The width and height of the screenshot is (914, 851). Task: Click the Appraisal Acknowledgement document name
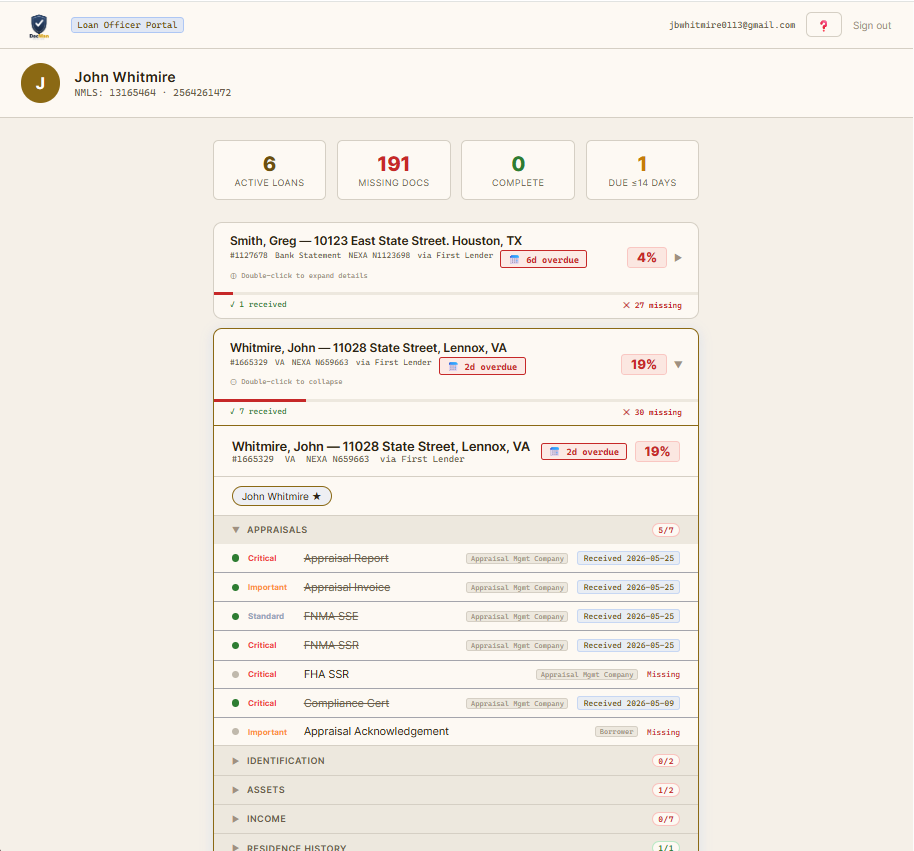point(376,732)
